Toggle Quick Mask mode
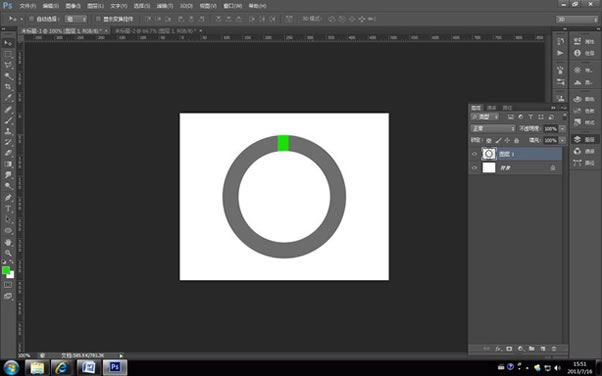Image resolution: width=602 pixels, height=376 pixels. pos(8,285)
